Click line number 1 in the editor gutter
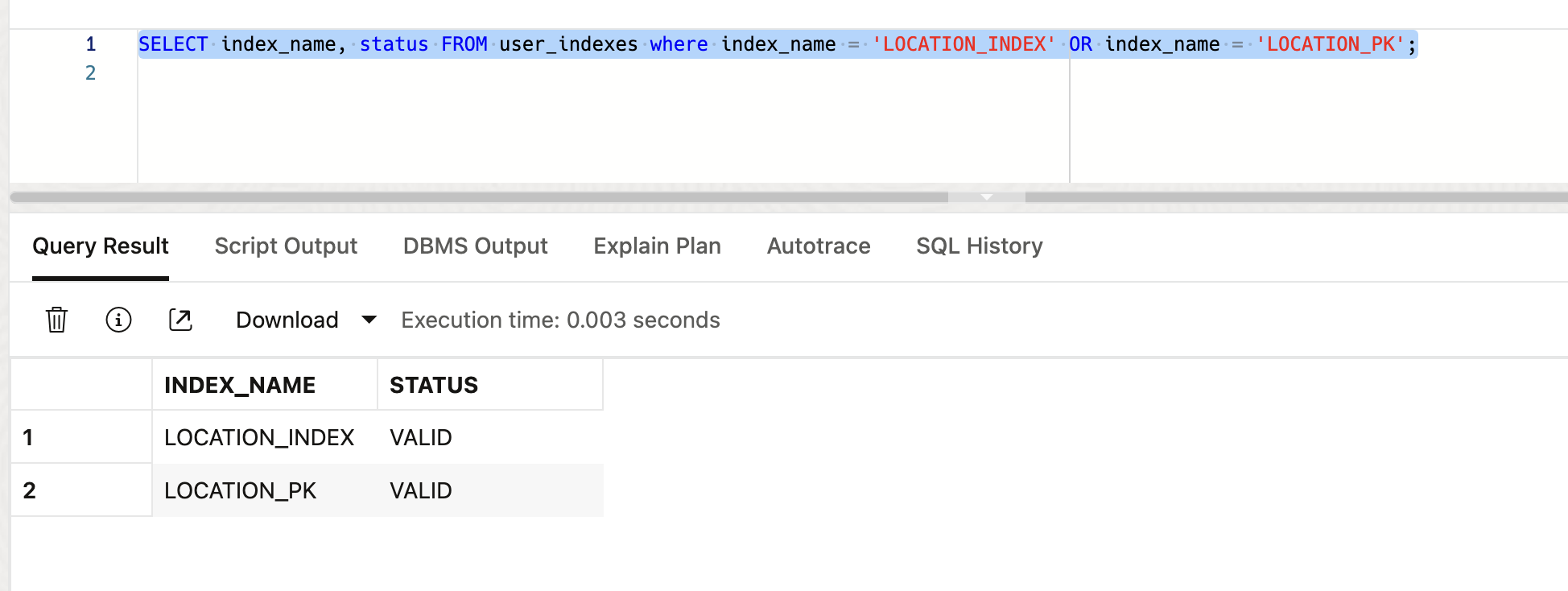The height and width of the screenshot is (591, 1568). pyautogui.click(x=91, y=44)
